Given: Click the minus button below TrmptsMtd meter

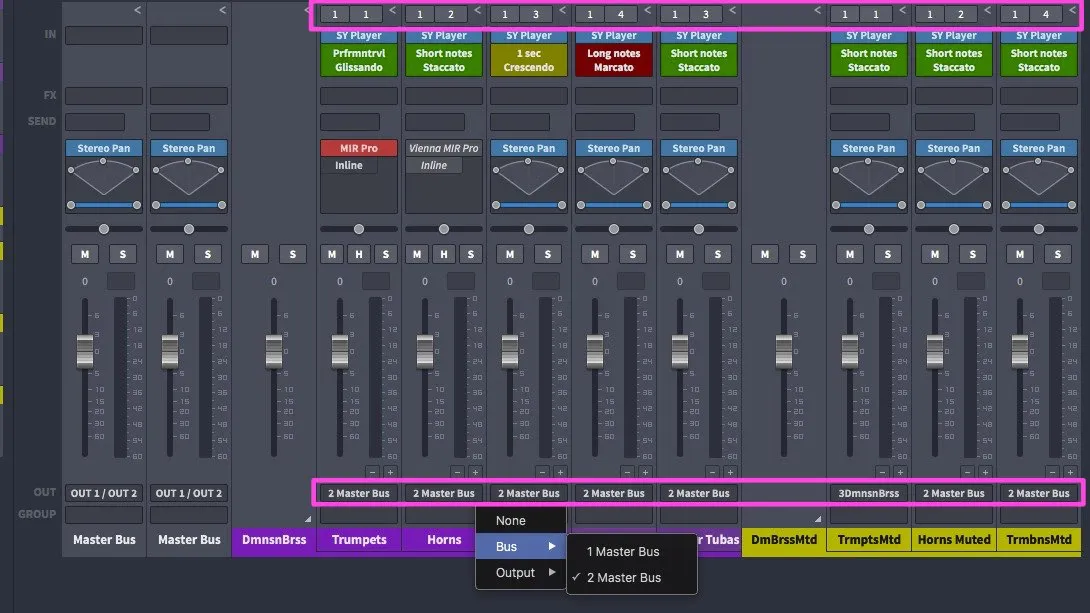Looking at the screenshot, I should 882,472.
